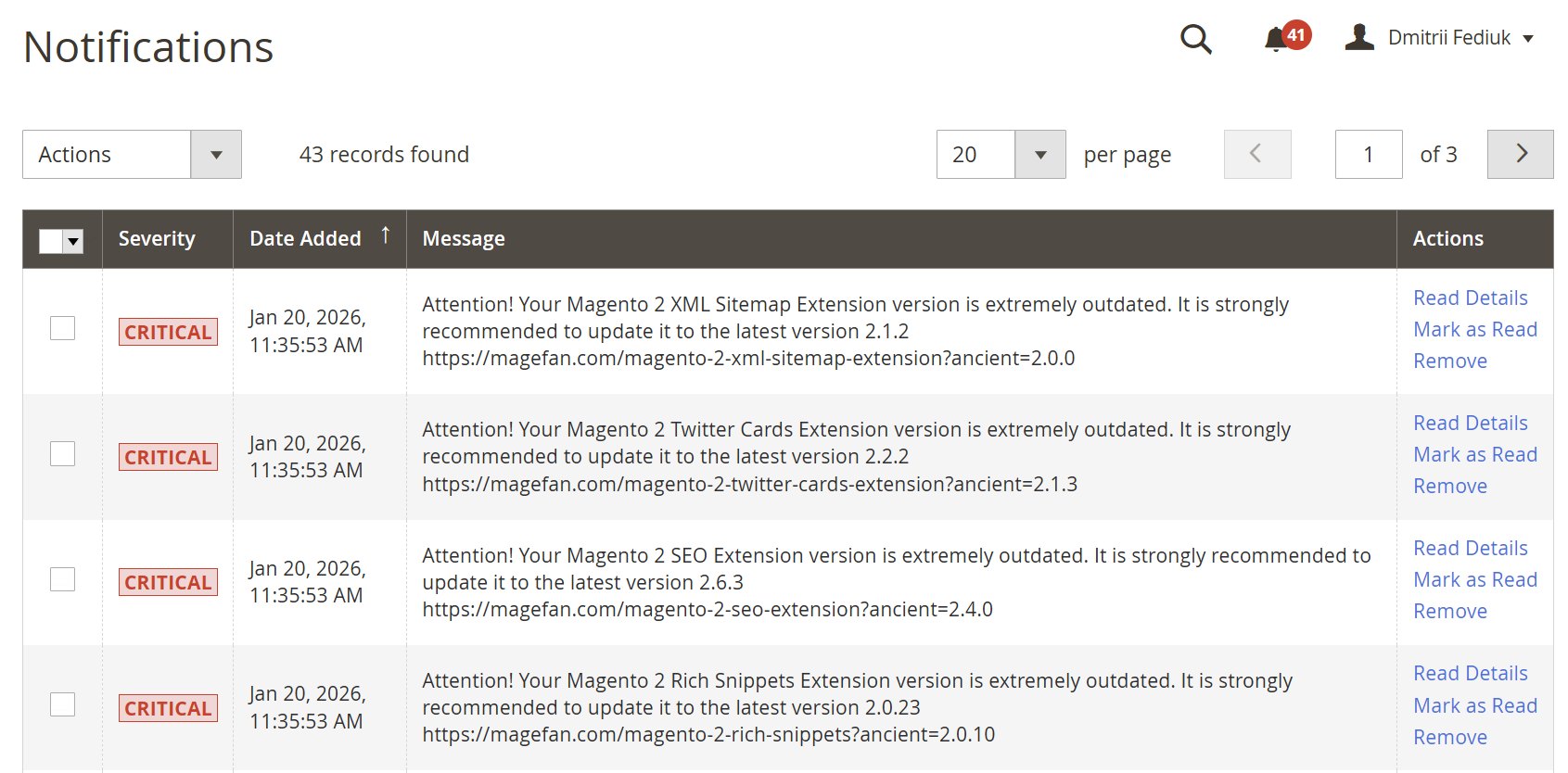Go to next page arrow
The image size is (1568, 773).
point(1520,154)
